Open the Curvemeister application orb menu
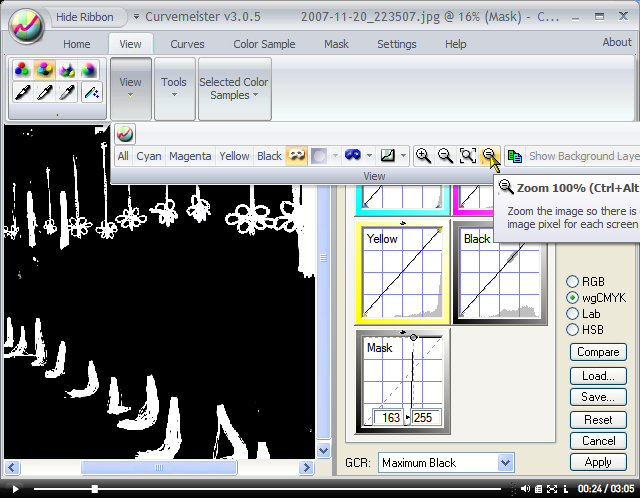The width and height of the screenshot is (640, 498). [27, 26]
